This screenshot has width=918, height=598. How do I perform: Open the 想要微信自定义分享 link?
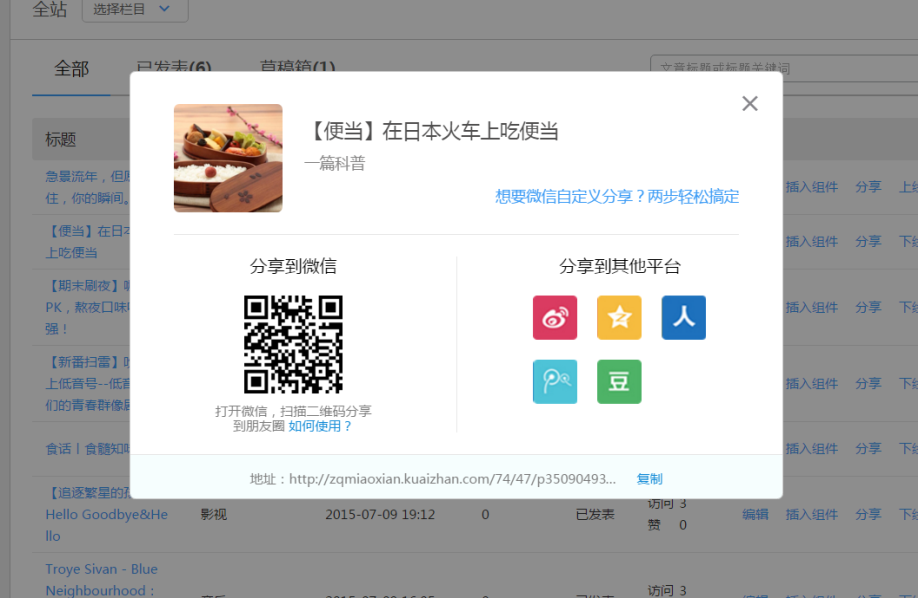tap(617, 196)
